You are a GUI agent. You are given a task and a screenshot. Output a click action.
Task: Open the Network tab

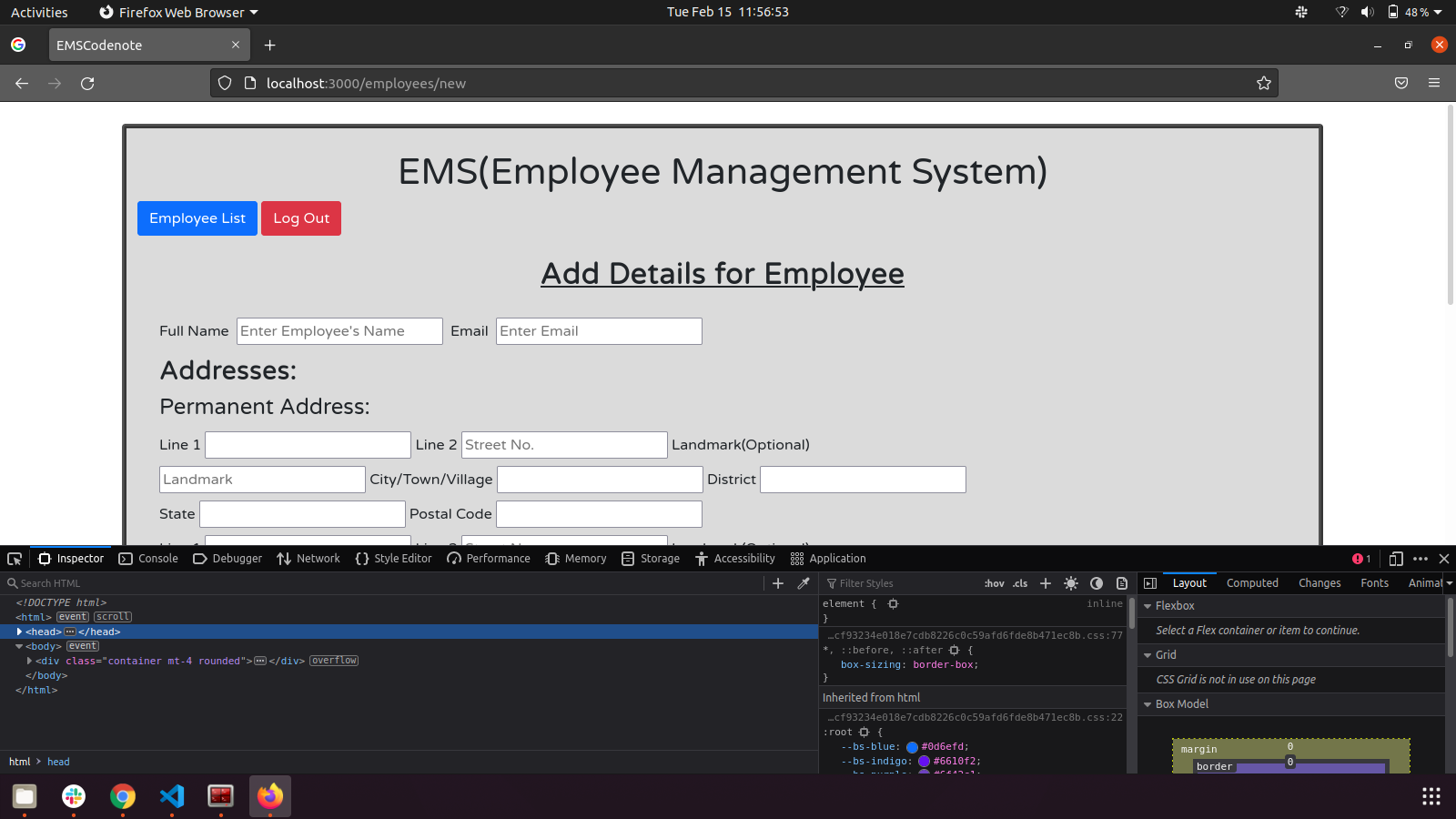(x=308, y=559)
